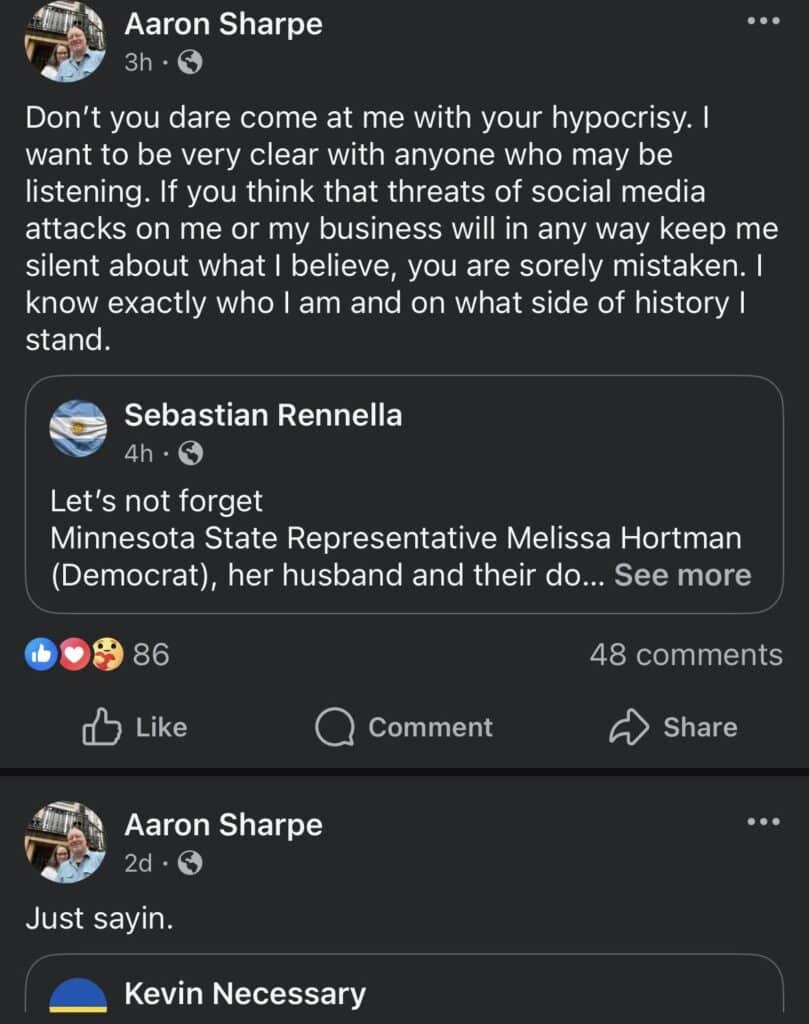Open the first post's three-dot options menu
This screenshot has width=809, height=1024.
click(763, 22)
